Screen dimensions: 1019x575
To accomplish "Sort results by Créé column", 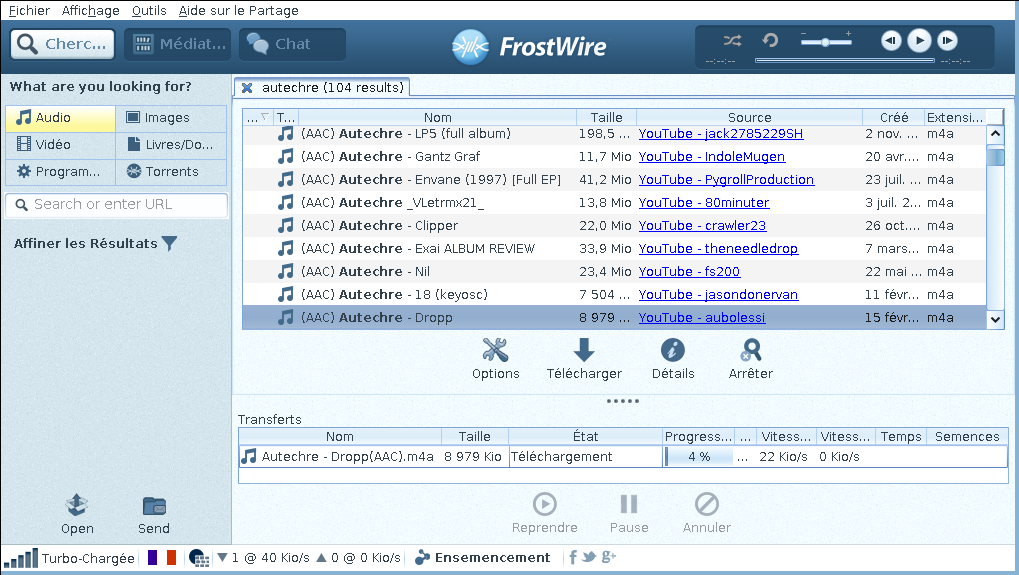I will (894, 118).
